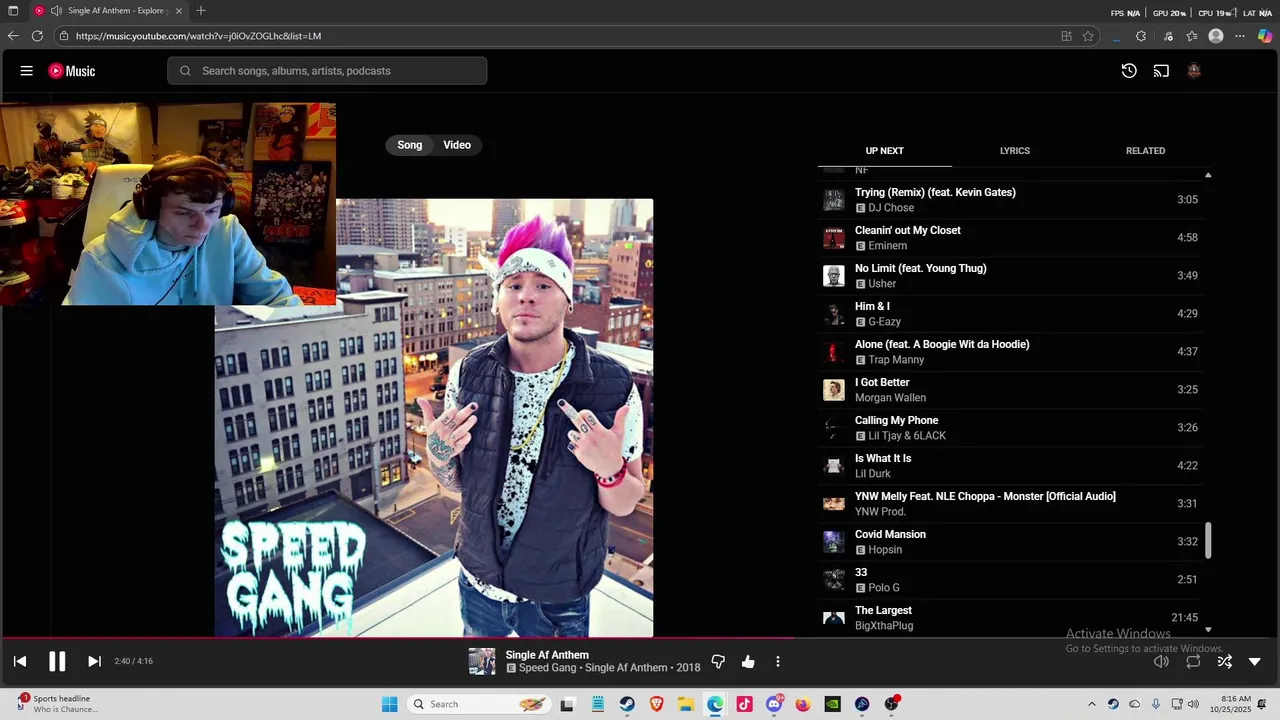This screenshot has width=1280, height=720.
Task: Open the RELATED tab
Action: pos(1146,151)
